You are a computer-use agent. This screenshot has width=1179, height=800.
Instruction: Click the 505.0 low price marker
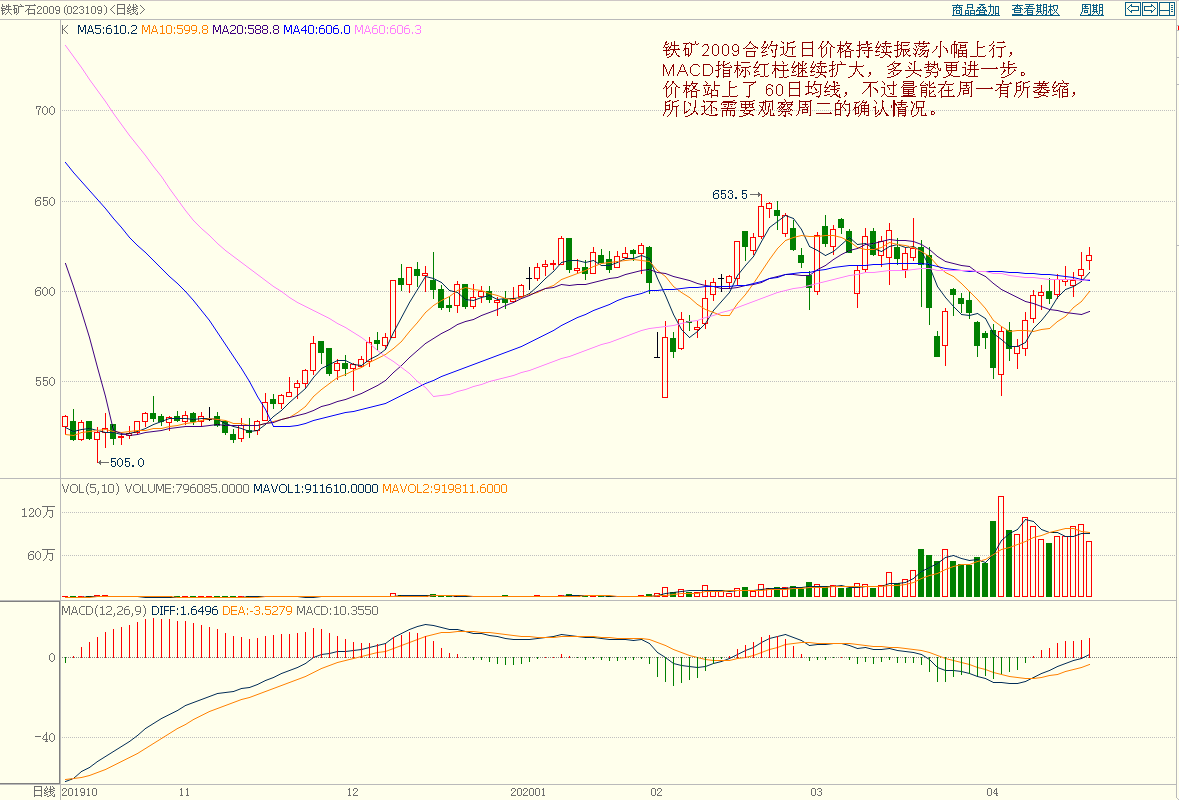pos(127,462)
